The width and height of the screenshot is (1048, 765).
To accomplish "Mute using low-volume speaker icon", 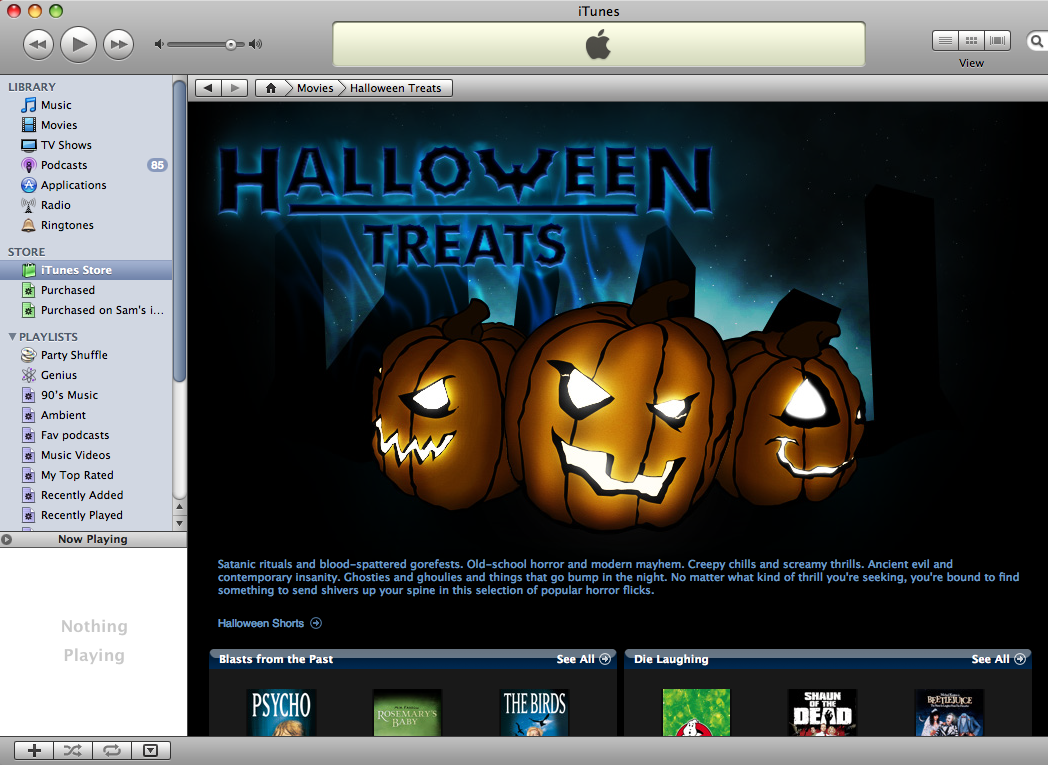I will [158, 44].
